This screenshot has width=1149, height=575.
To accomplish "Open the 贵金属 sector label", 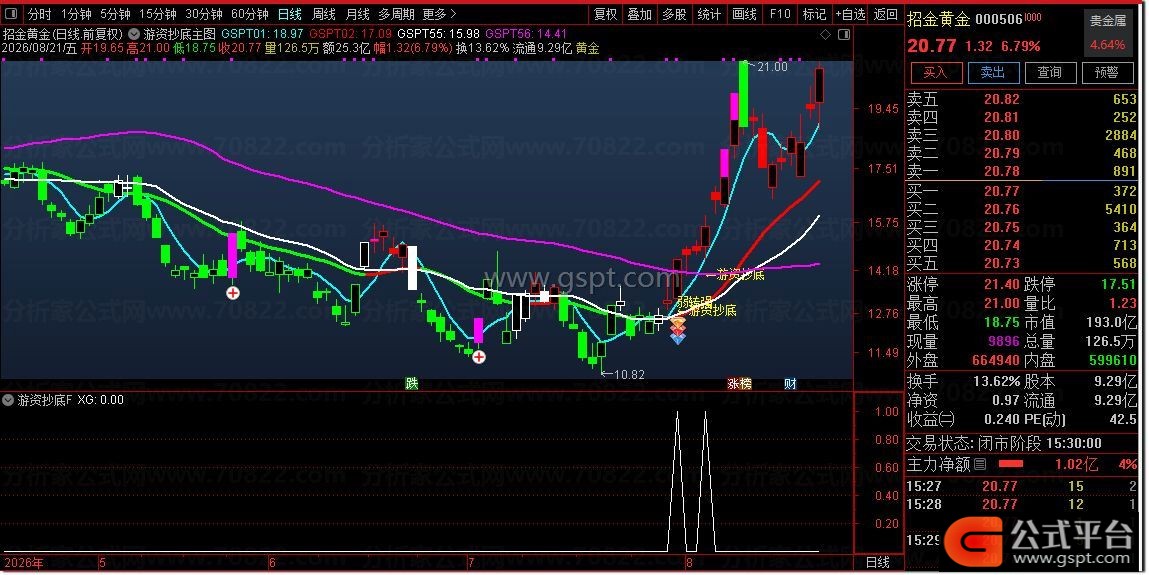I will pos(1107,21).
